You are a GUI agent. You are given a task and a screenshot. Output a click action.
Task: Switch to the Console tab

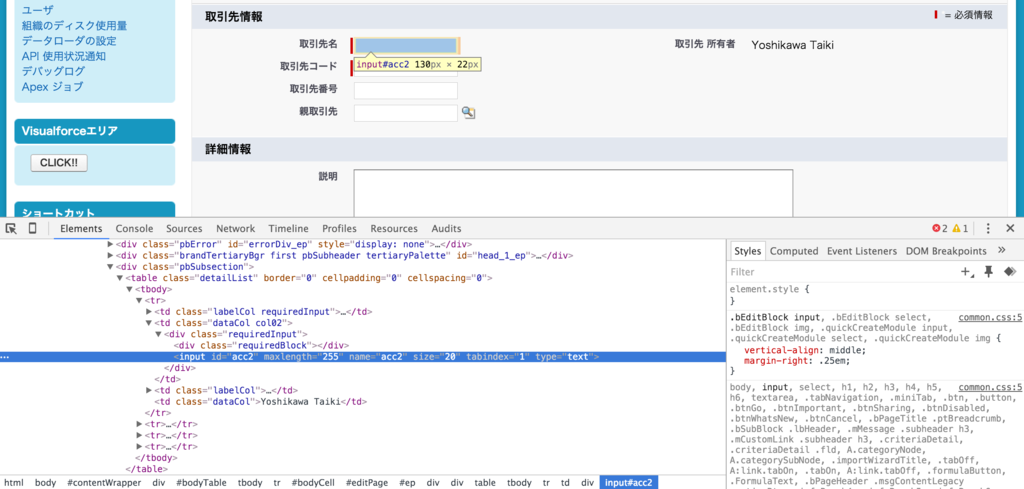pos(135,229)
